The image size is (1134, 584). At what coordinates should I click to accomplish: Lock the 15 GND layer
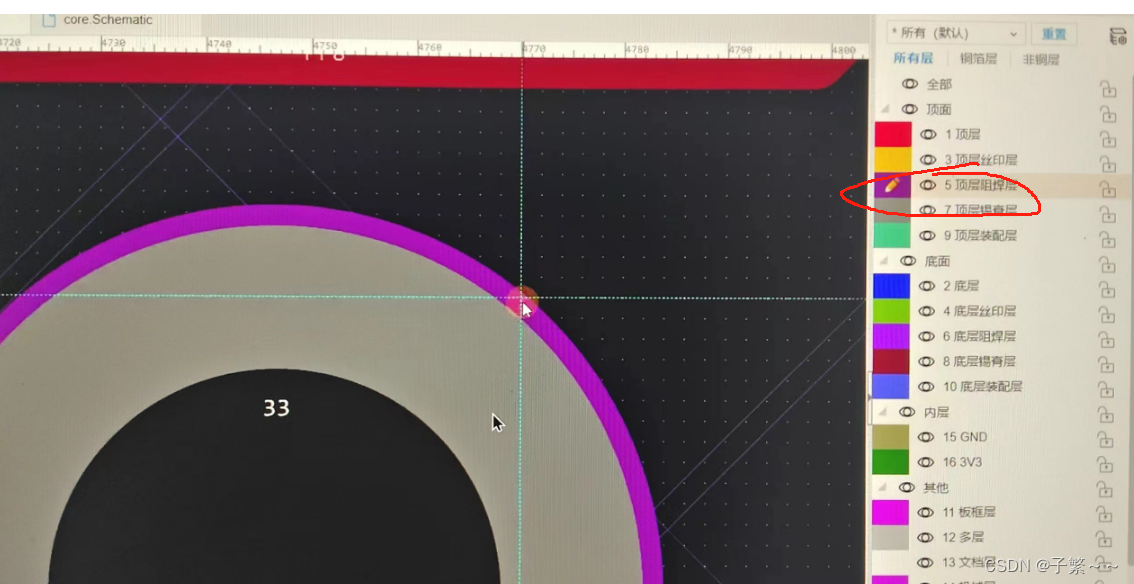[1107, 440]
